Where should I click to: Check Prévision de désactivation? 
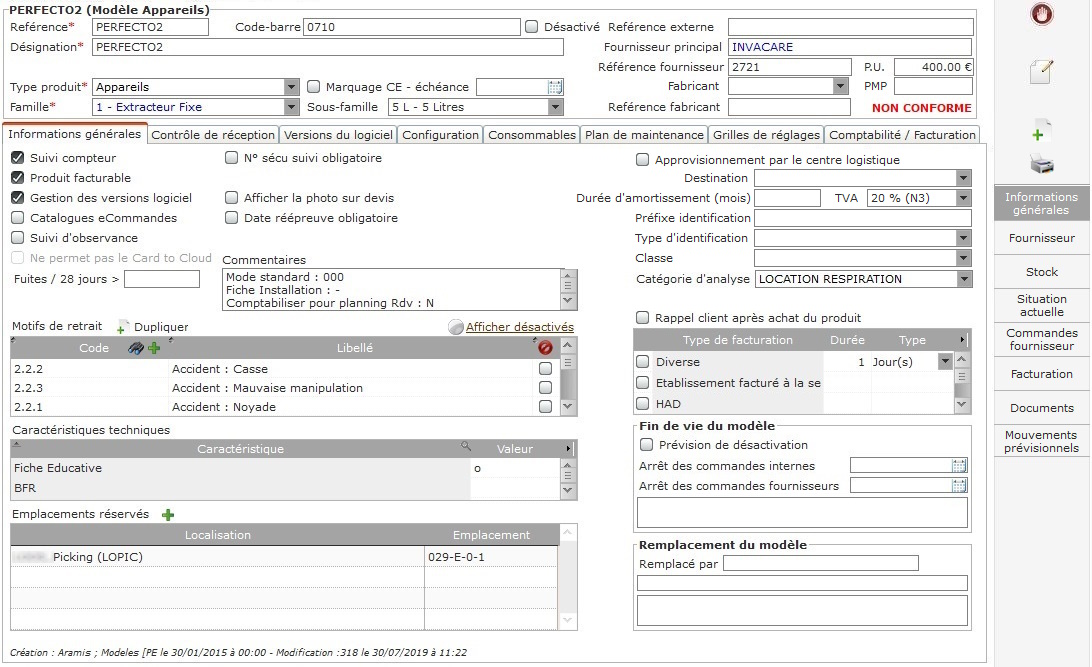point(646,444)
